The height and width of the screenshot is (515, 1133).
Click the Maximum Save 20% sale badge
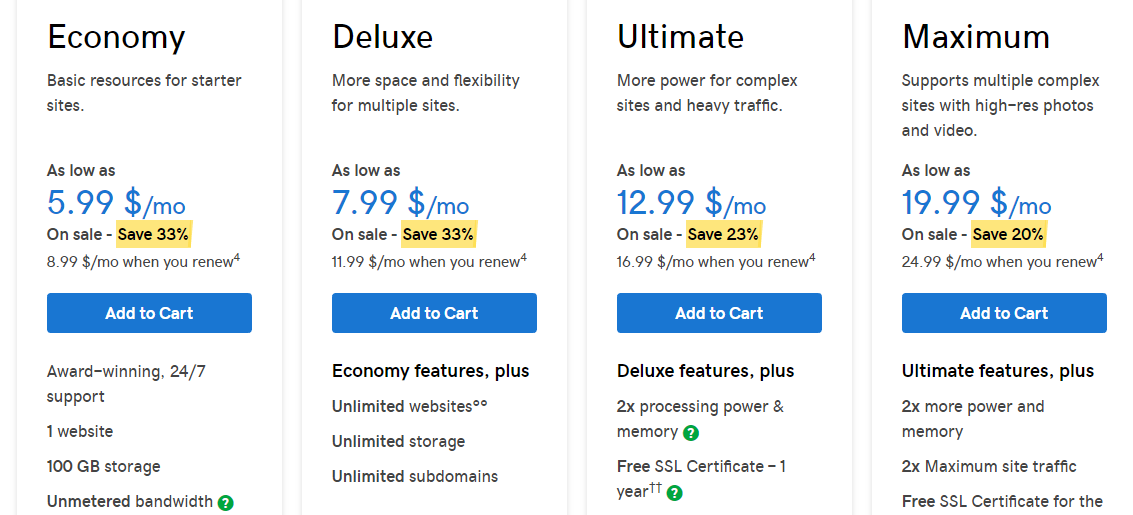(1007, 234)
